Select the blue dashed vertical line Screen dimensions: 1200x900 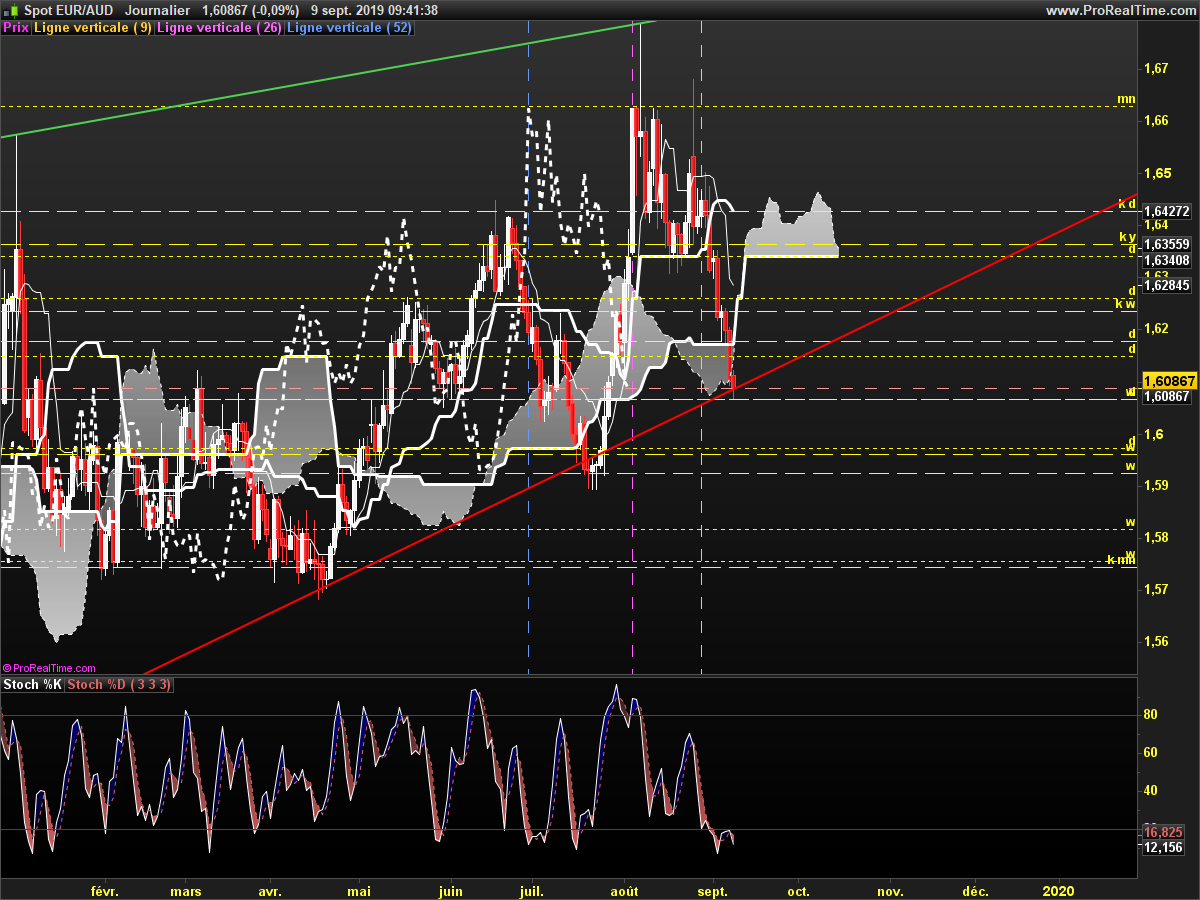(x=527, y=350)
